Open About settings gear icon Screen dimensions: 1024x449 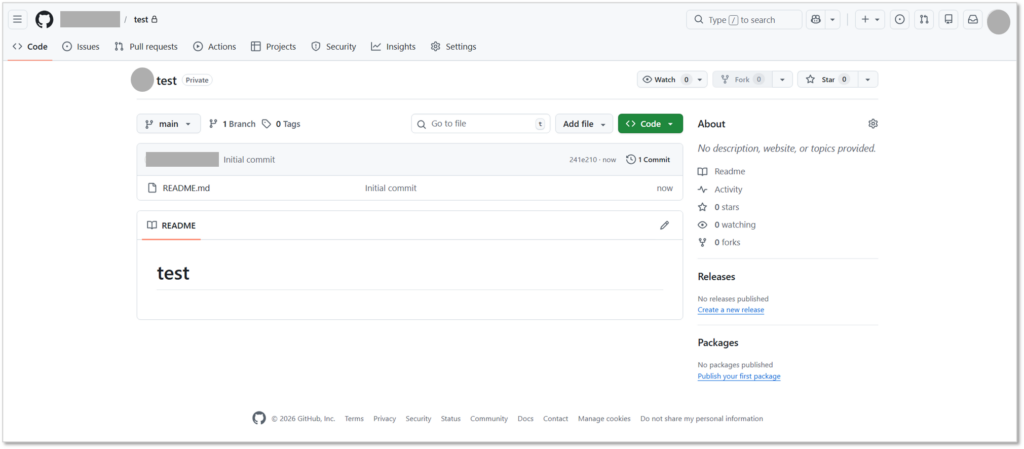pyautogui.click(x=873, y=124)
